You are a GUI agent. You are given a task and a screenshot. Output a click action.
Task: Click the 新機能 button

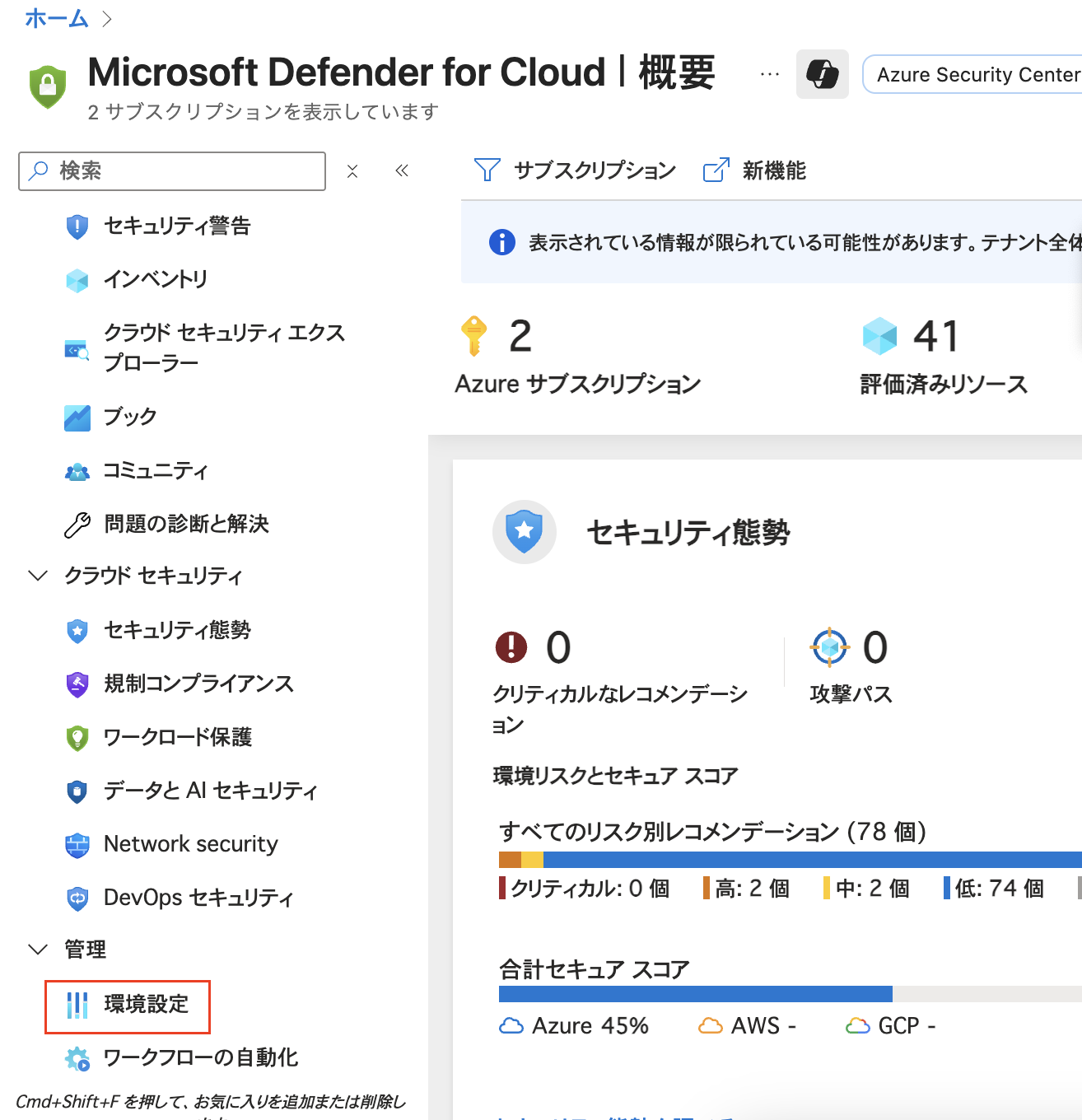coord(754,170)
